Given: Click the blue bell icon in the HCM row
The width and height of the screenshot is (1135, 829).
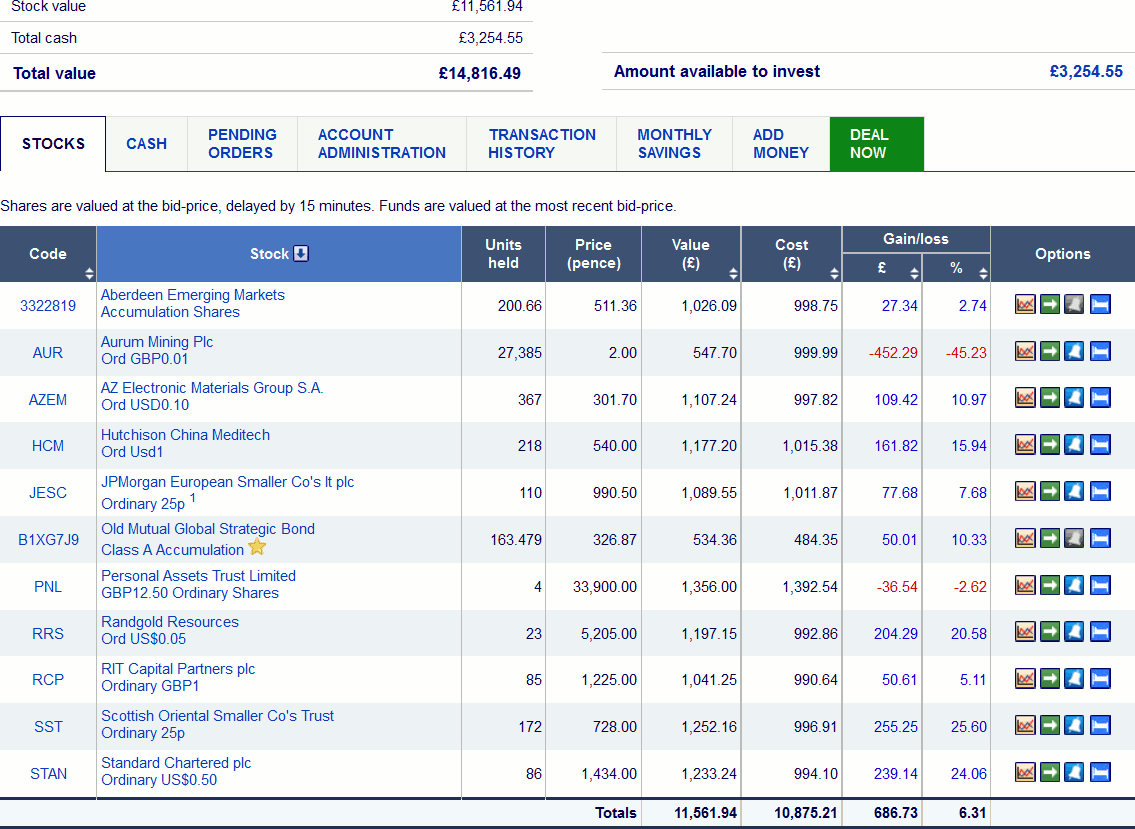Looking at the screenshot, I should click(x=1074, y=445).
